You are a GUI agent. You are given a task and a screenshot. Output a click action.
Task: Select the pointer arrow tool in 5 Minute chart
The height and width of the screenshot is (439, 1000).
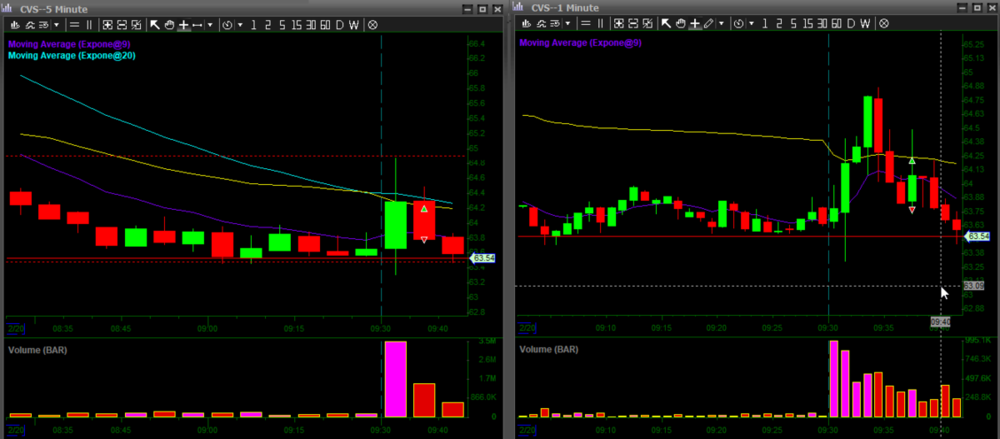coord(156,23)
